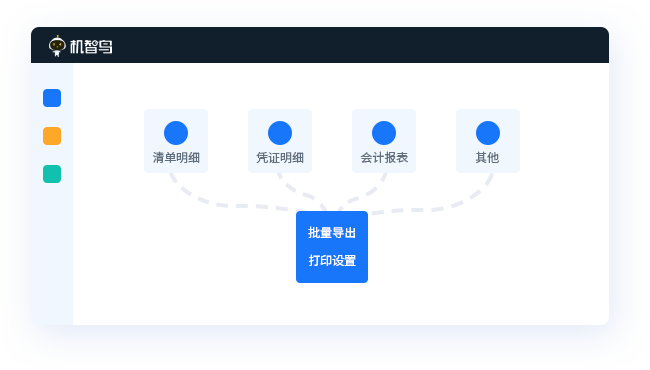Viewport: 650px width, 370px height.
Task: Open the 会计报表 label
Action: (x=384, y=157)
